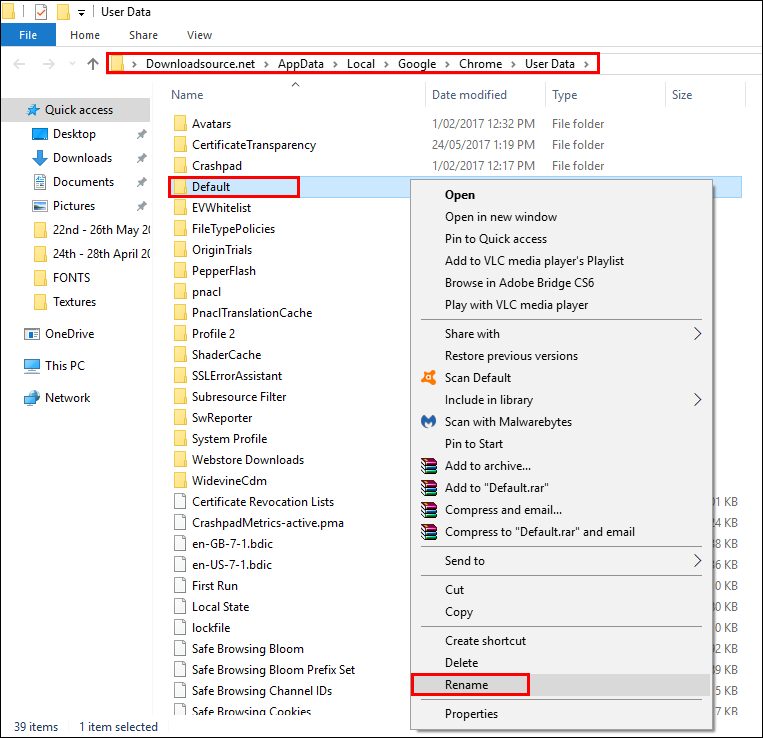Viewport: 763px width, 738px height.
Task: Click the Properties quick access toolbar icon
Action: coord(41,12)
